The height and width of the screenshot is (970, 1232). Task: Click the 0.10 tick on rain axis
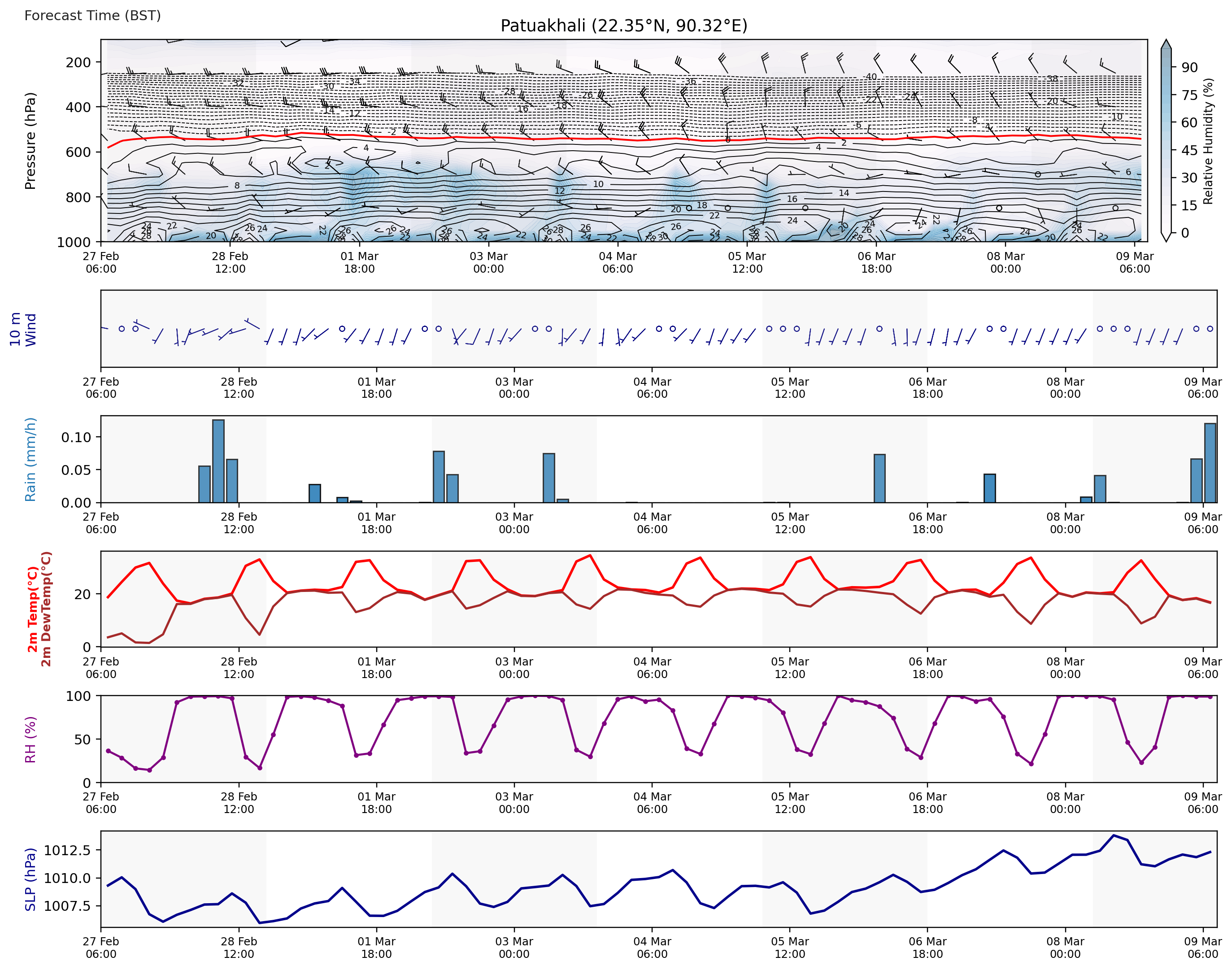tap(76, 437)
